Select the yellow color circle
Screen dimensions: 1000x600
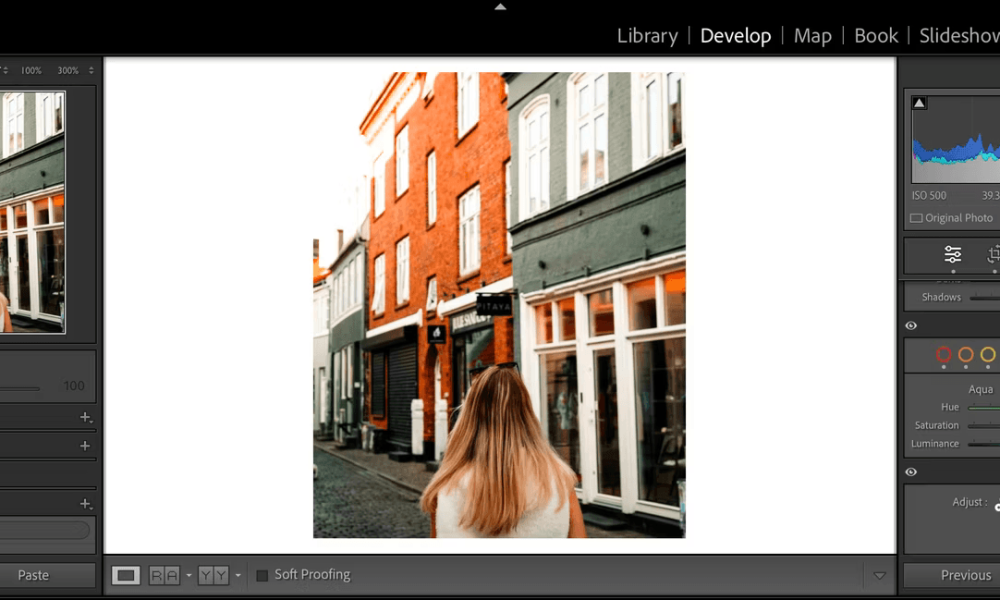click(988, 355)
